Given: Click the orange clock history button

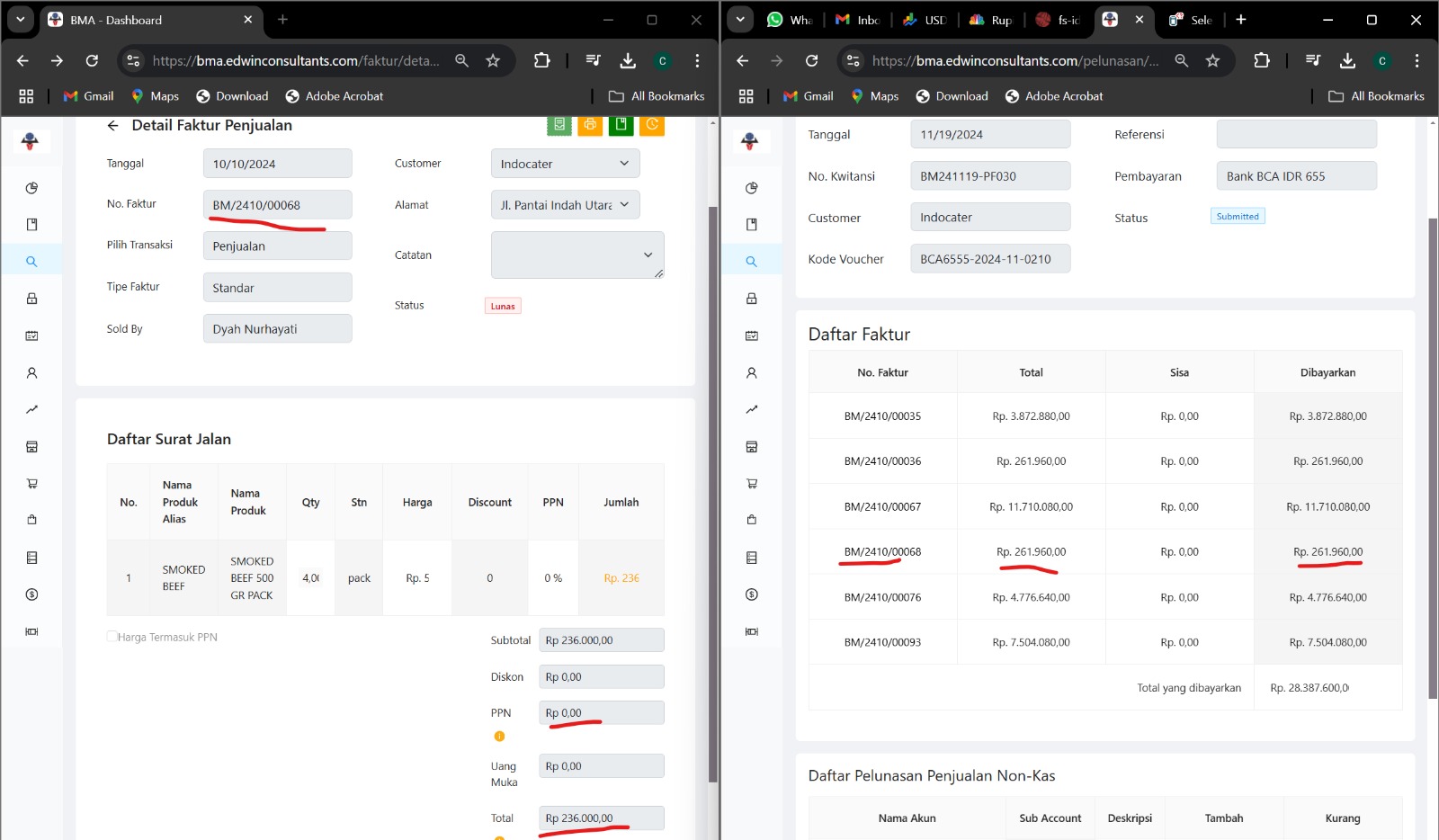Looking at the screenshot, I should [652, 125].
